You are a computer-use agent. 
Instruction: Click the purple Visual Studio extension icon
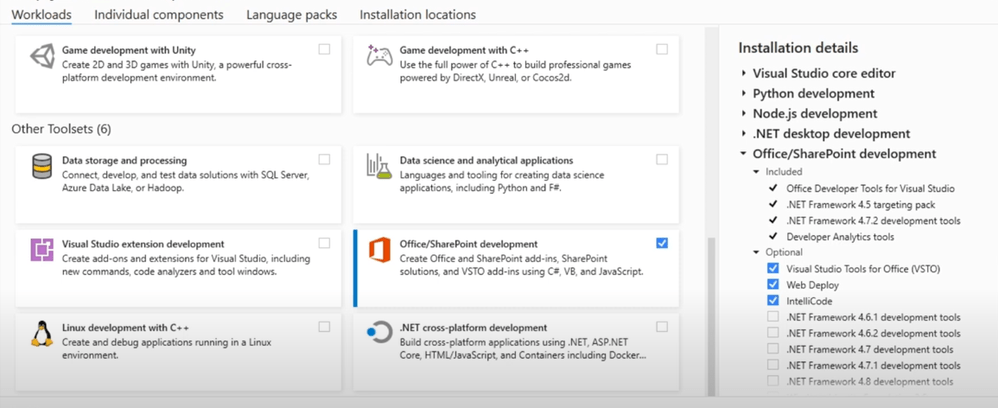click(x=42, y=250)
